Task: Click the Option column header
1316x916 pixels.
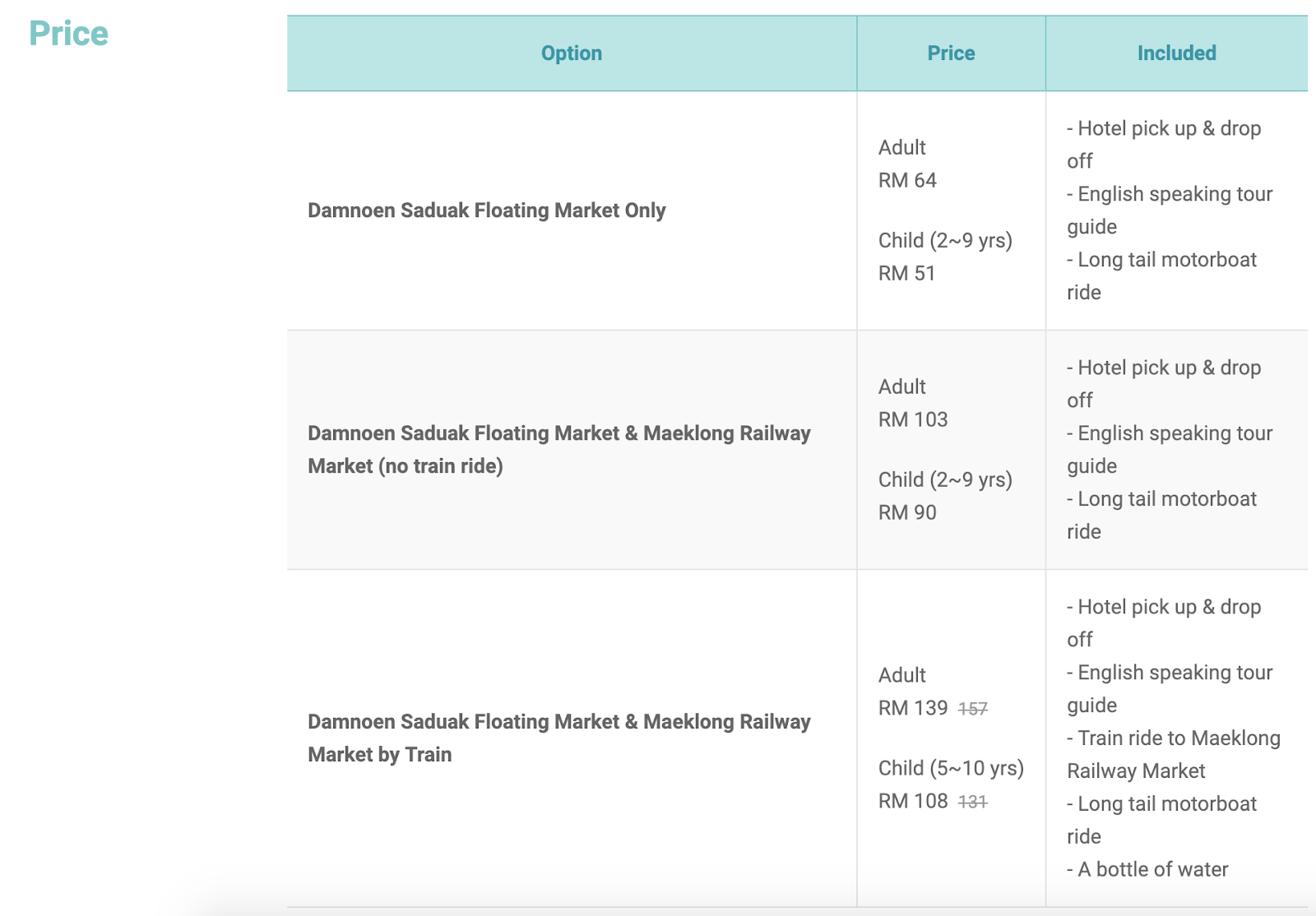Action: pos(571,53)
